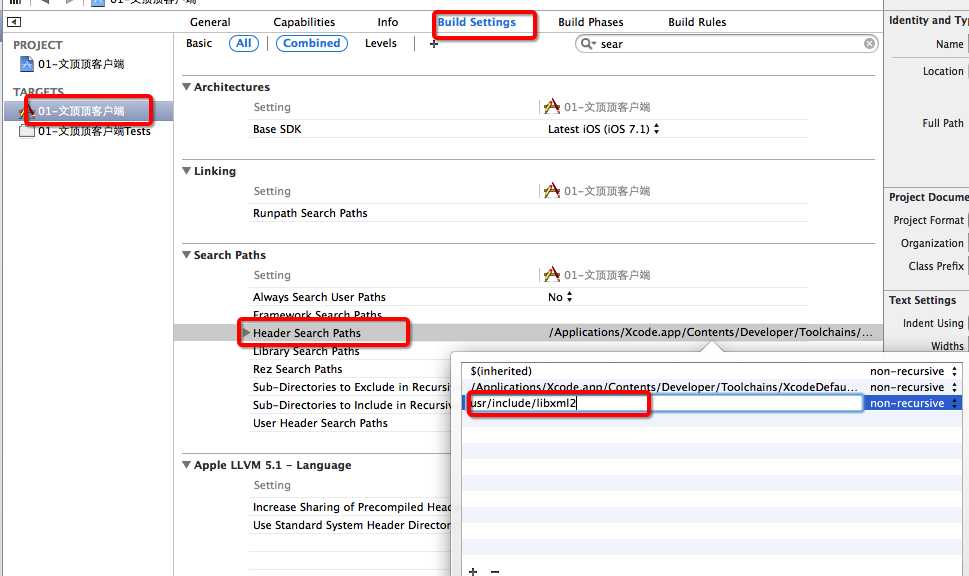Select the Rez Search Paths setting
The width and height of the screenshot is (969, 576).
297,369
